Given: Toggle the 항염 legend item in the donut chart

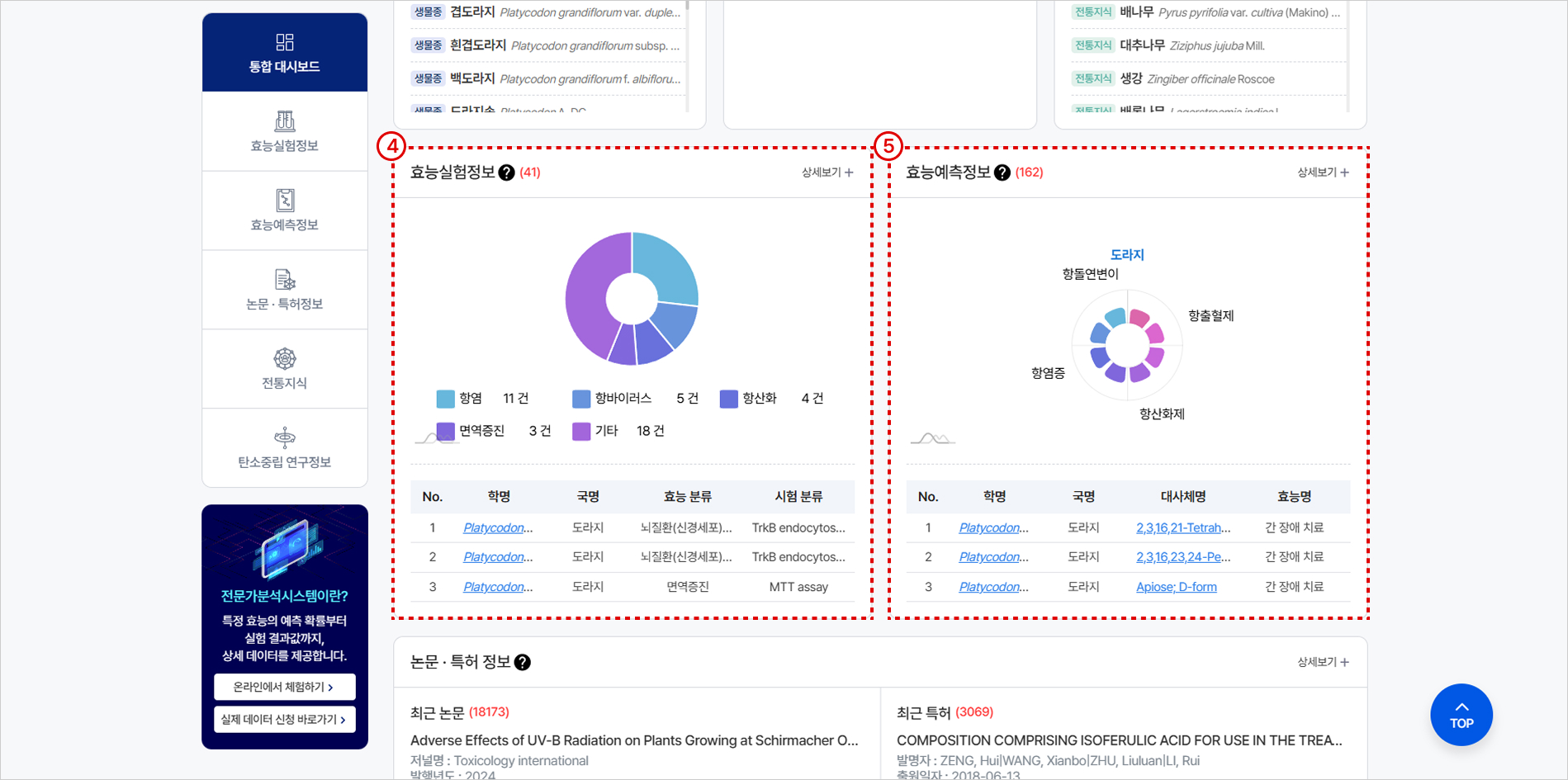Looking at the screenshot, I should pyautogui.click(x=471, y=398).
